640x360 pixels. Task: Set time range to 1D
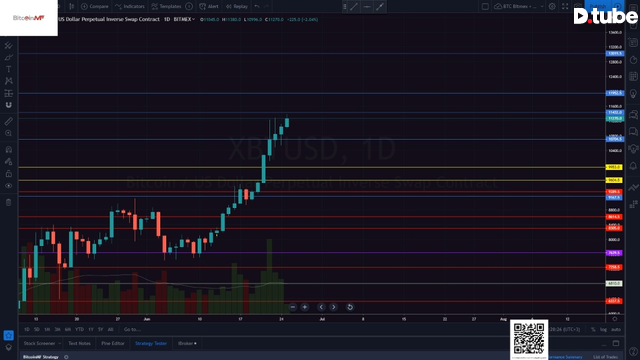click(27, 329)
